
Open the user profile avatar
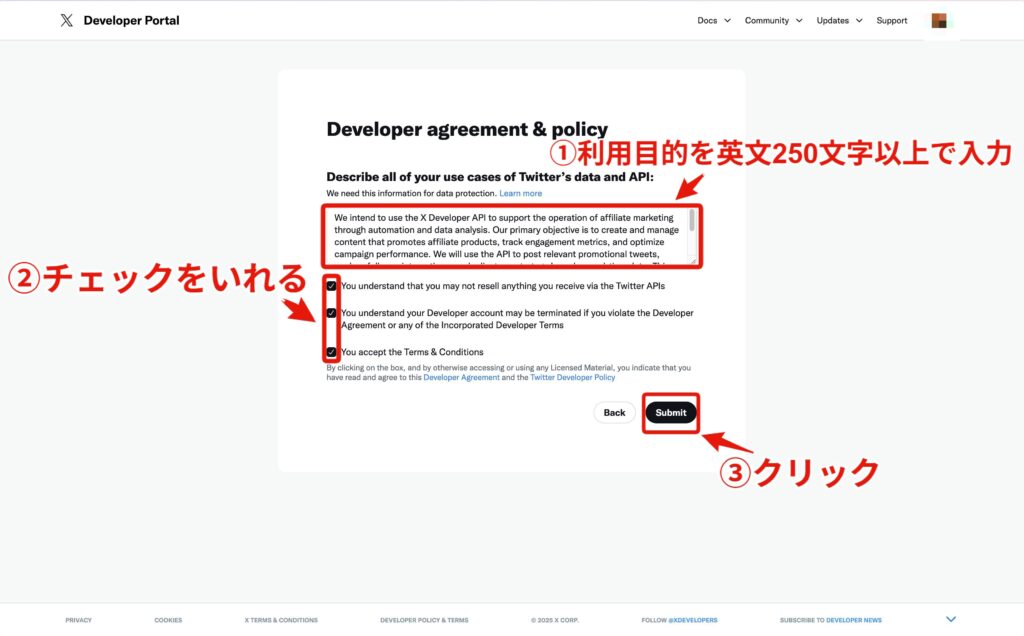pyautogui.click(x=938, y=20)
